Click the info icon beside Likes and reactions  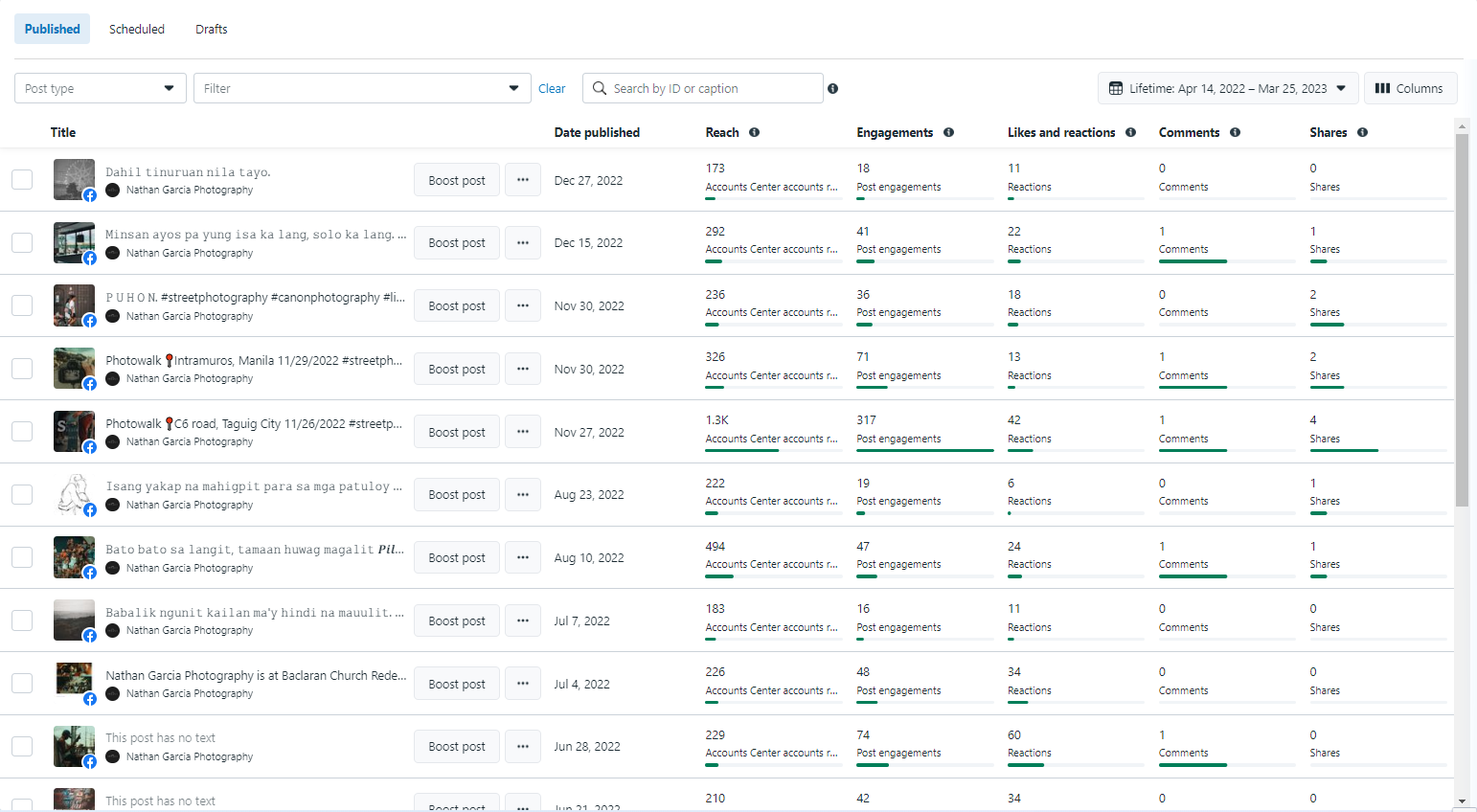[x=1130, y=132]
